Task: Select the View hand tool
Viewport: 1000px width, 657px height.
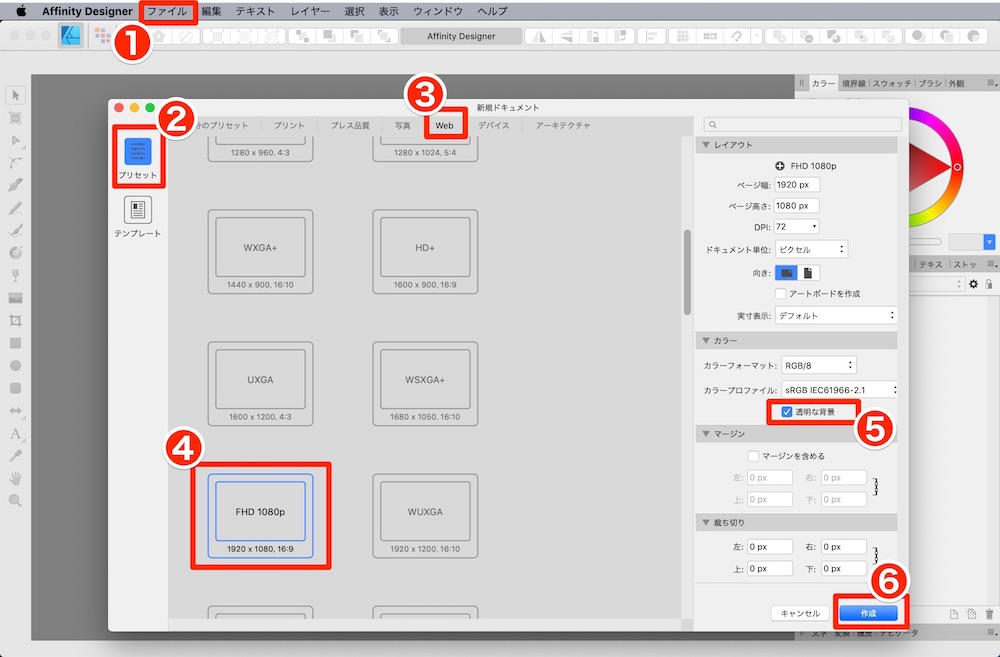Action: 15,478
